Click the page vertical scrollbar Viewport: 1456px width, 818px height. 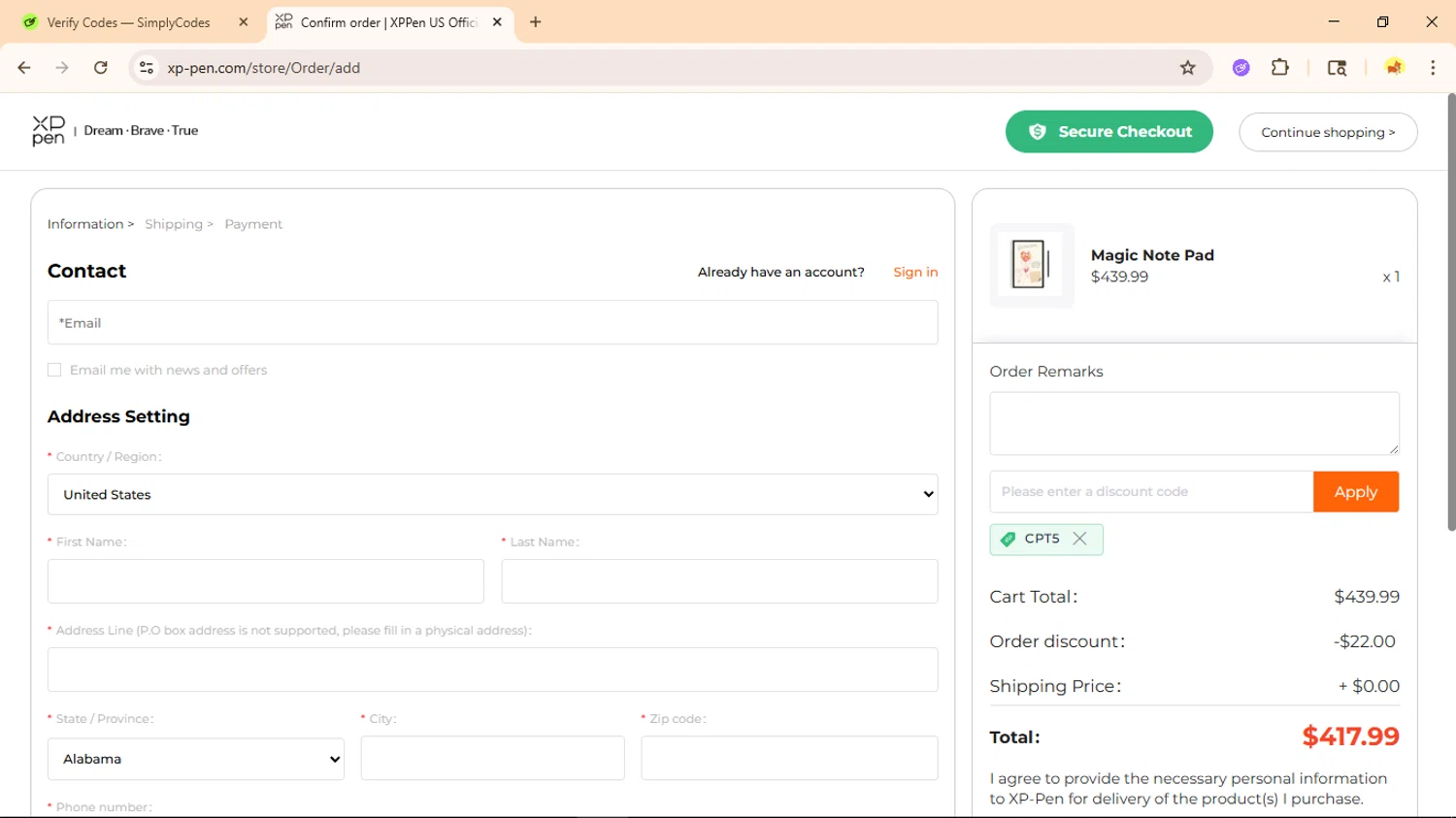coord(1451,312)
